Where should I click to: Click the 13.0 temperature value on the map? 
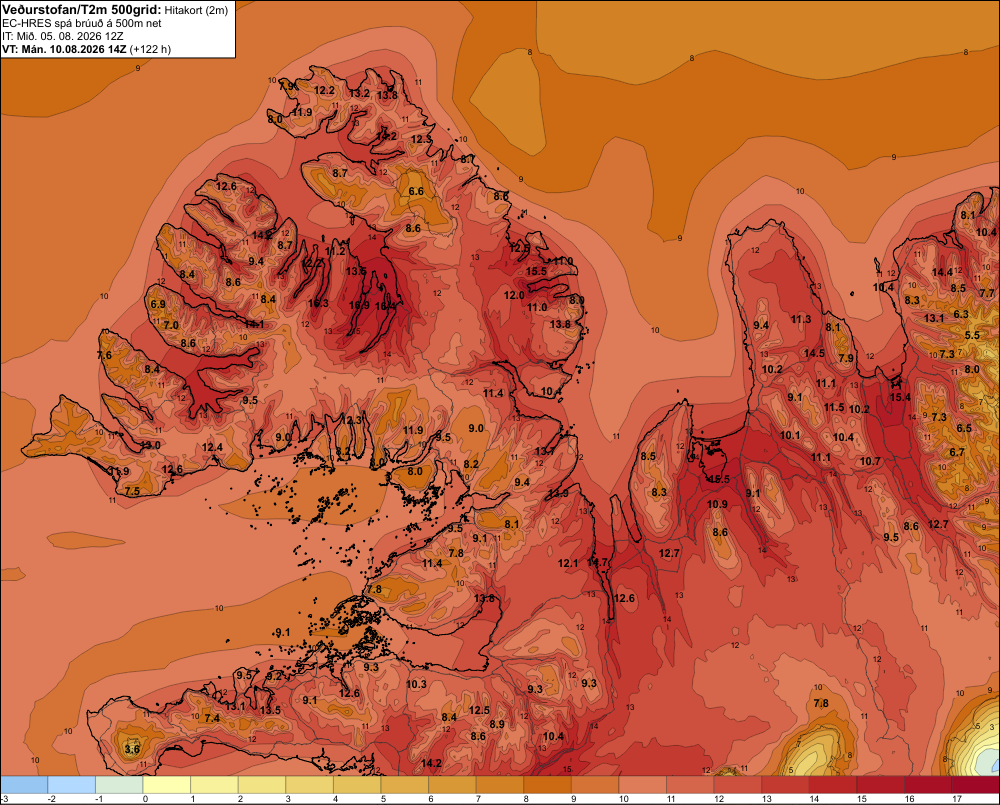point(151,445)
